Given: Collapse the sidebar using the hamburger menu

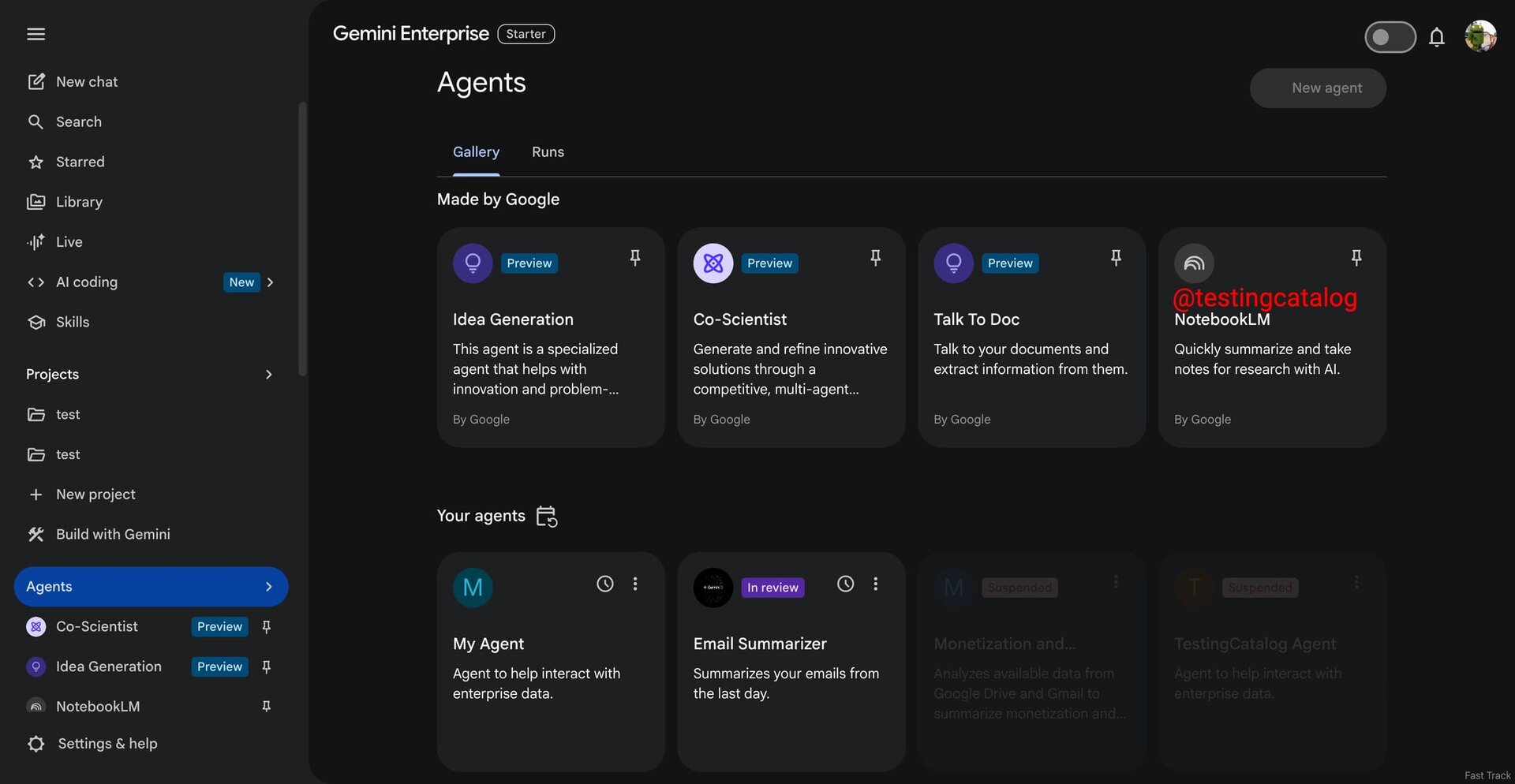Looking at the screenshot, I should coord(36,34).
